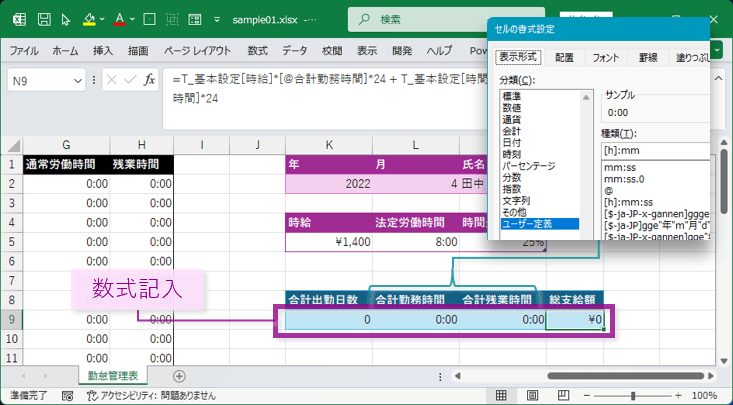733x405 pixels.
Task: Switch to Page Break Preview icon
Action: [563, 396]
